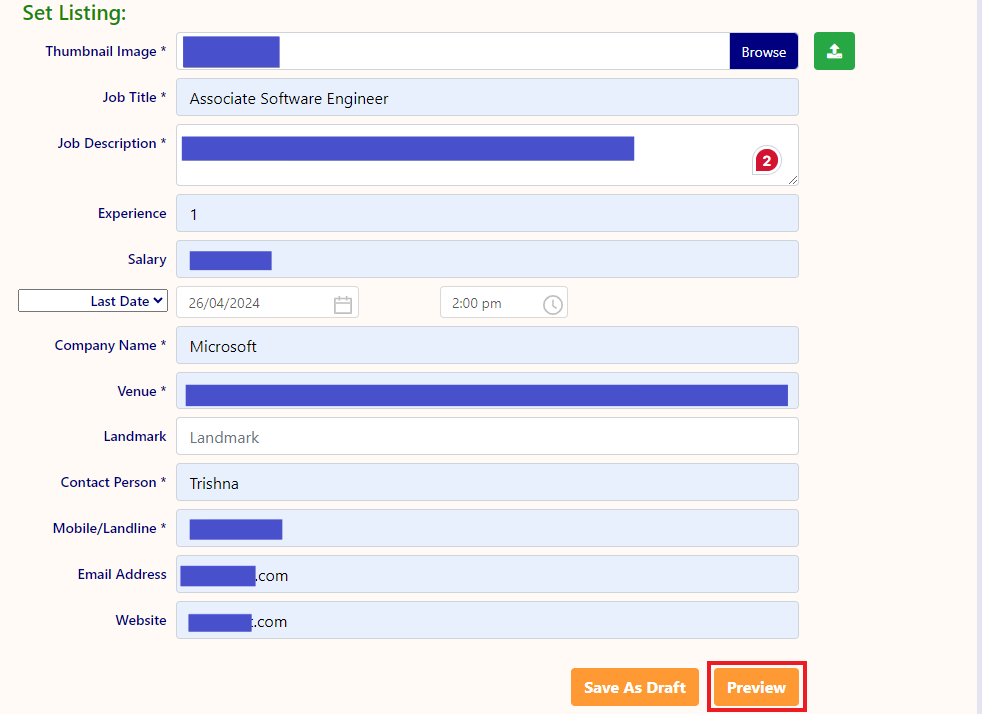Edit the Contact Person field
This screenshot has width=982, height=714.
[487, 483]
